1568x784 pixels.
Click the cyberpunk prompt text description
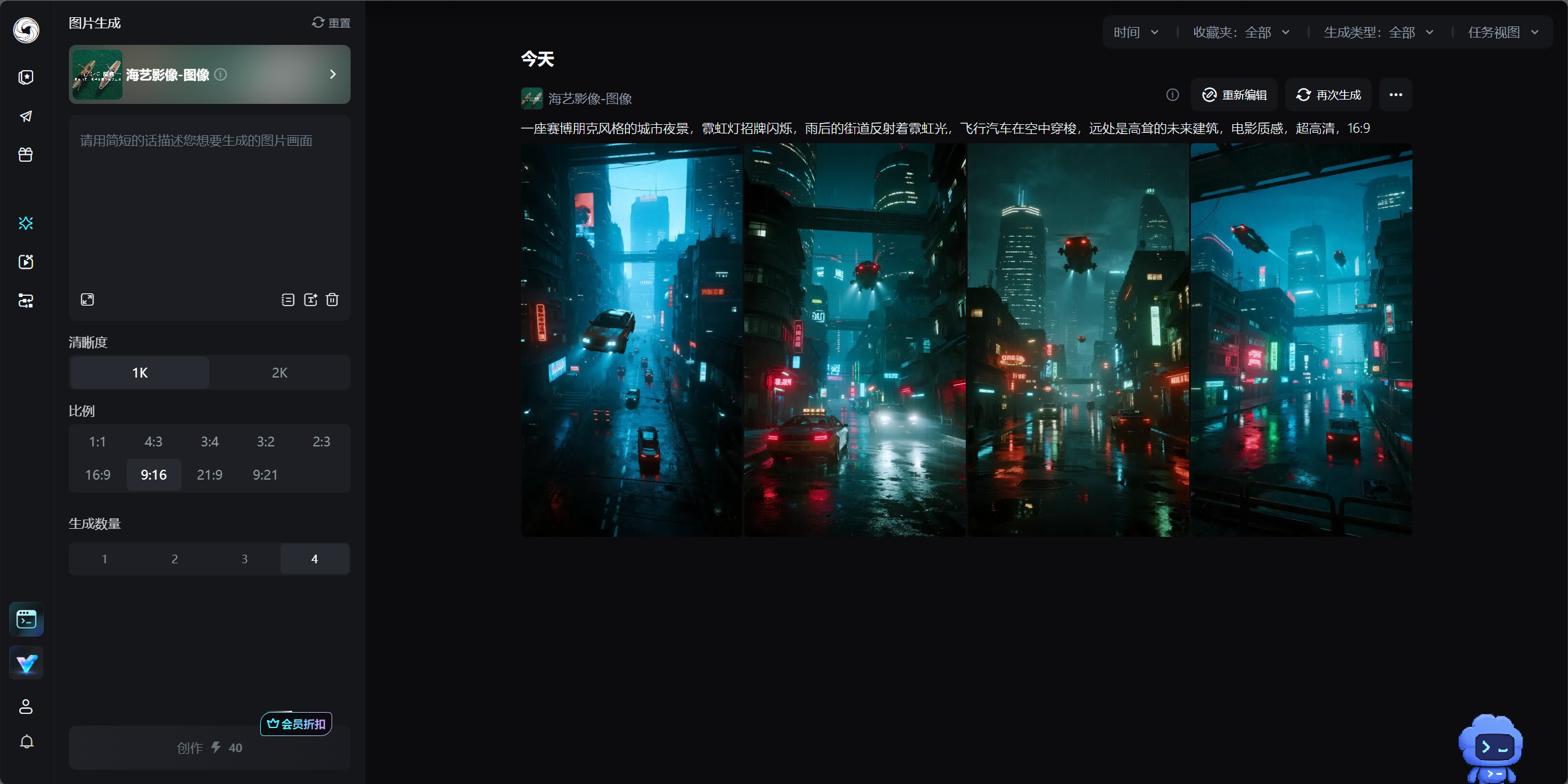[x=945, y=129]
